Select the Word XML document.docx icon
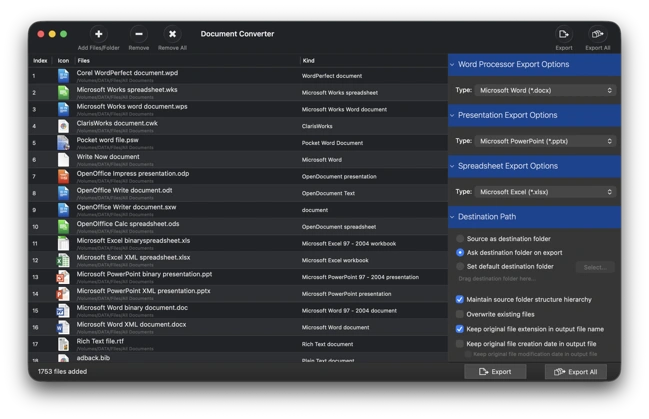 click(x=63, y=327)
